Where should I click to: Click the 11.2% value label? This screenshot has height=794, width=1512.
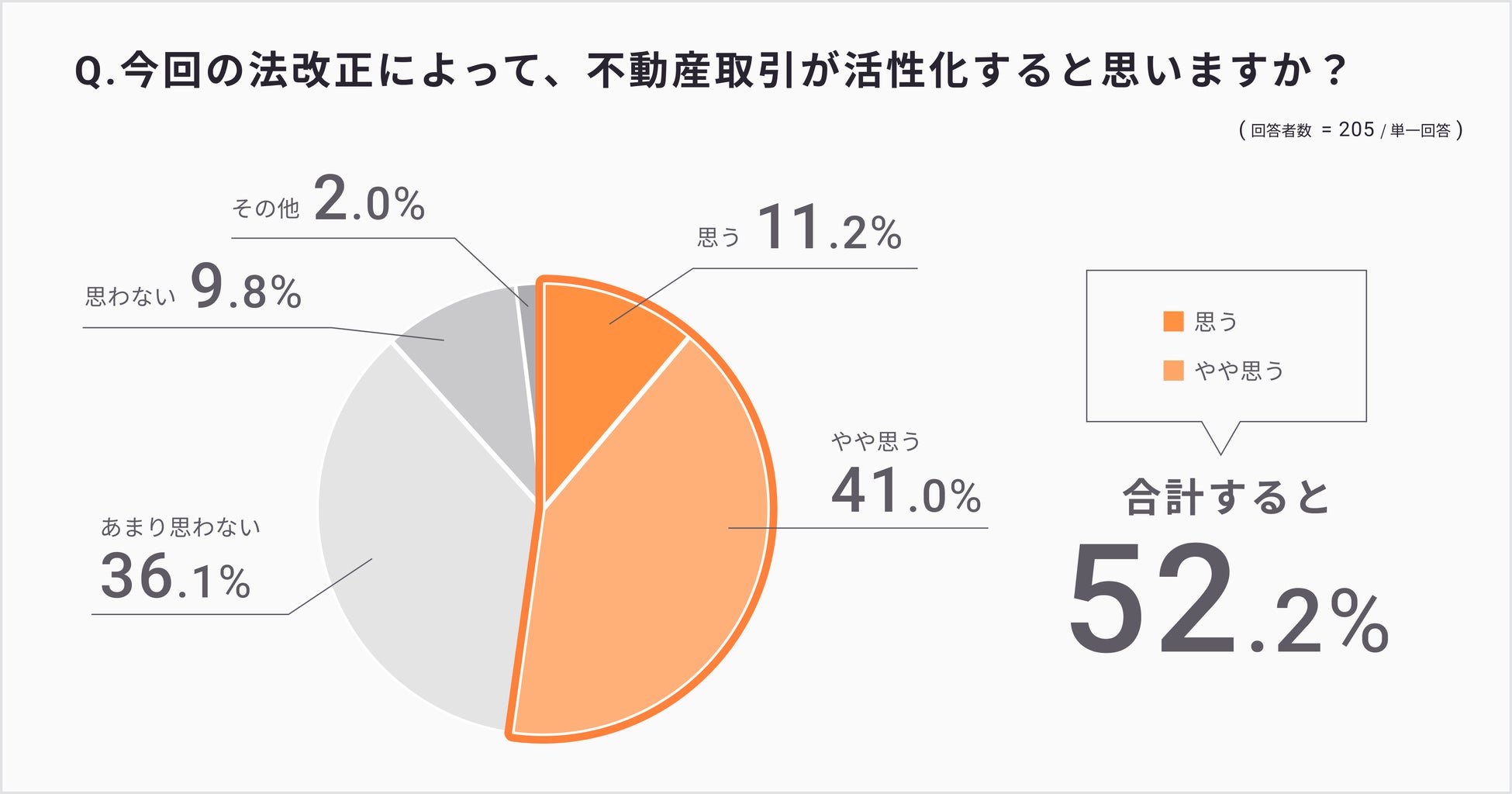828,229
